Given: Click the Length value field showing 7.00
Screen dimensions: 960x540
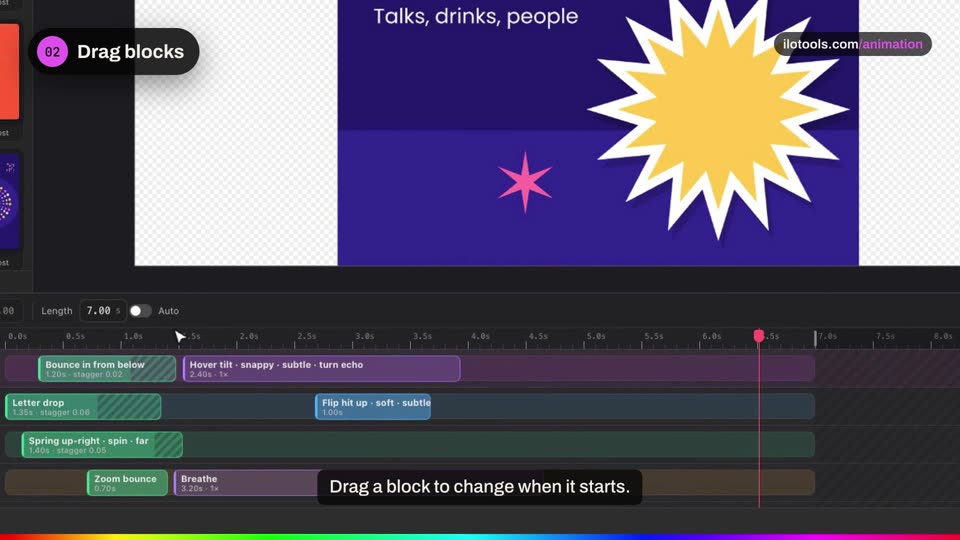Looking at the screenshot, I should [103, 311].
